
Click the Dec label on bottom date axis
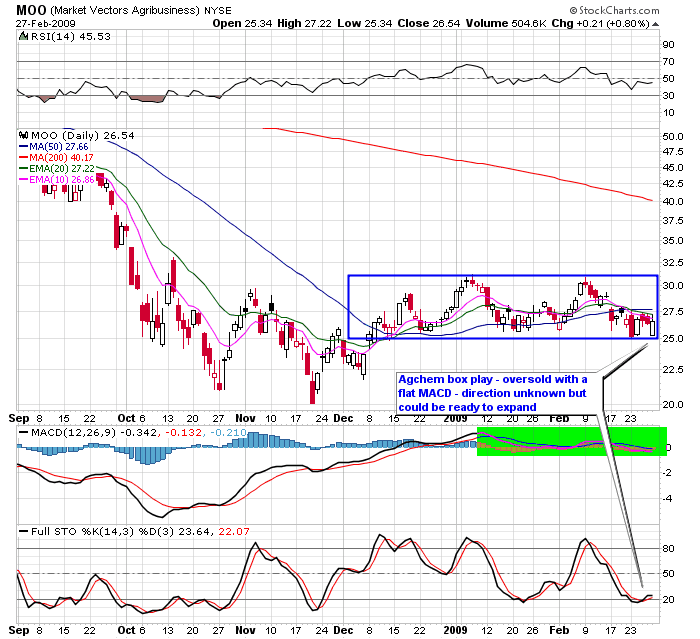pos(343,630)
